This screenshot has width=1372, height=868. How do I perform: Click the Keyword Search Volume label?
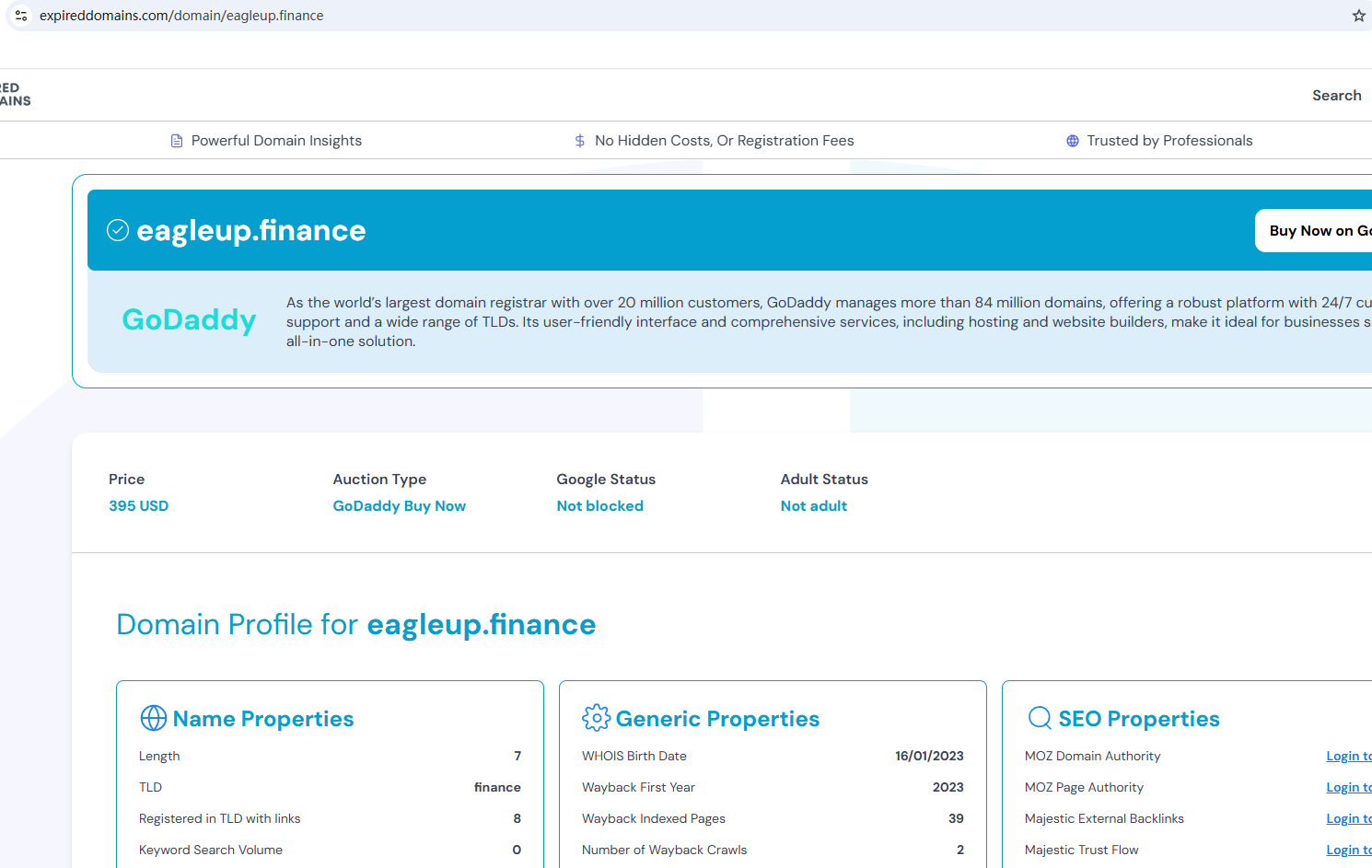pyautogui.click(x=211, y=851)
